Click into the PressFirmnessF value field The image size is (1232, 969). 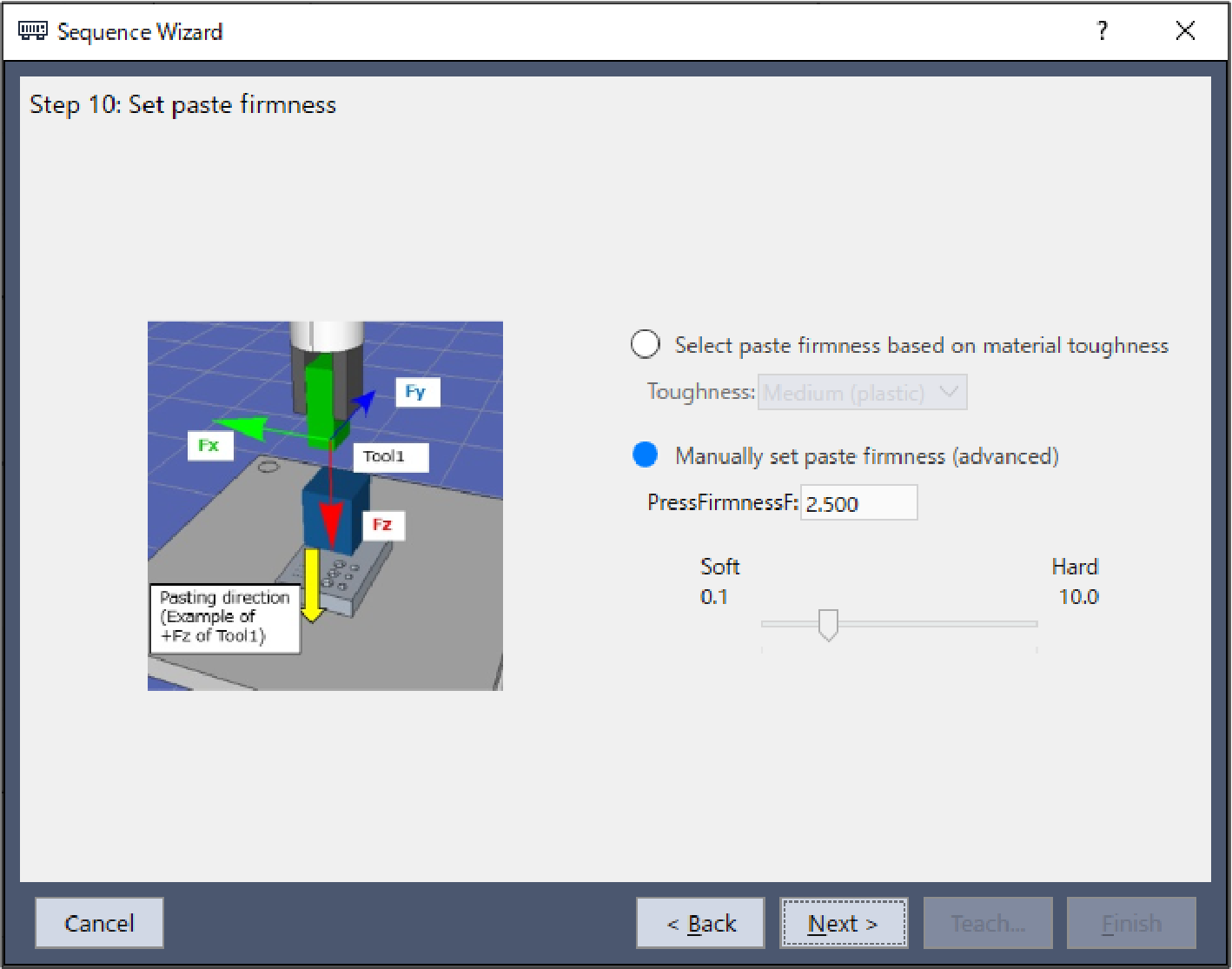pos(858,503)
